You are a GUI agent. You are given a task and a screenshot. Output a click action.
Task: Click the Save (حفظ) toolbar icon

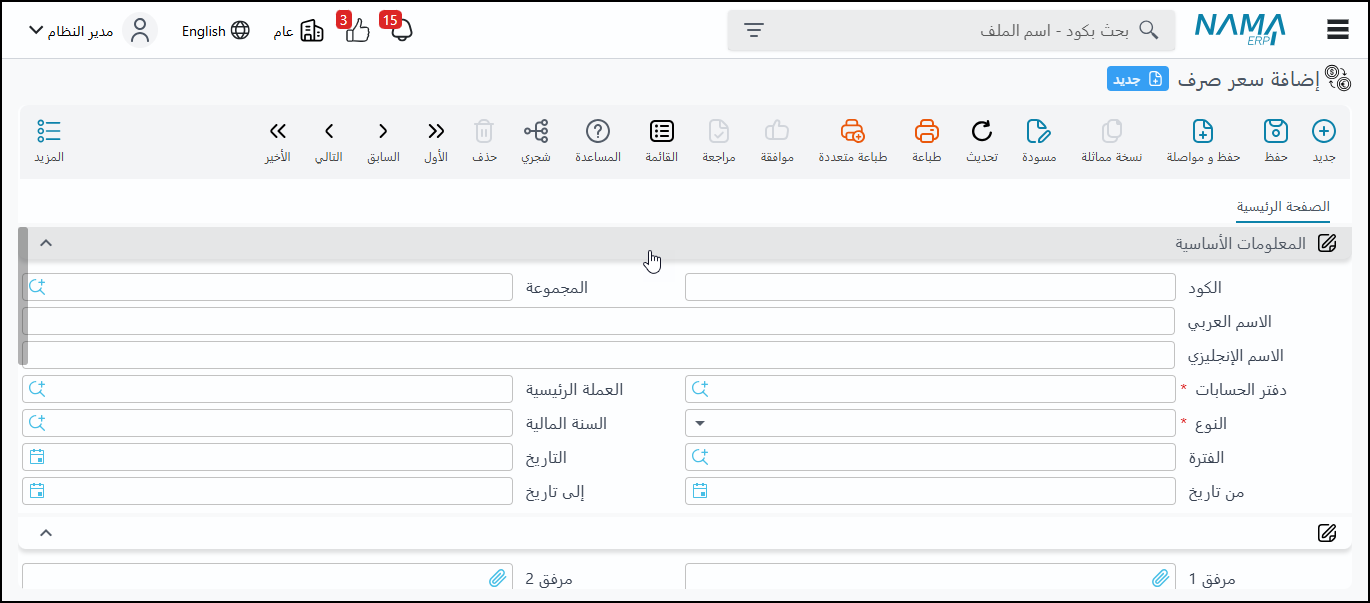coord(1275,132)
